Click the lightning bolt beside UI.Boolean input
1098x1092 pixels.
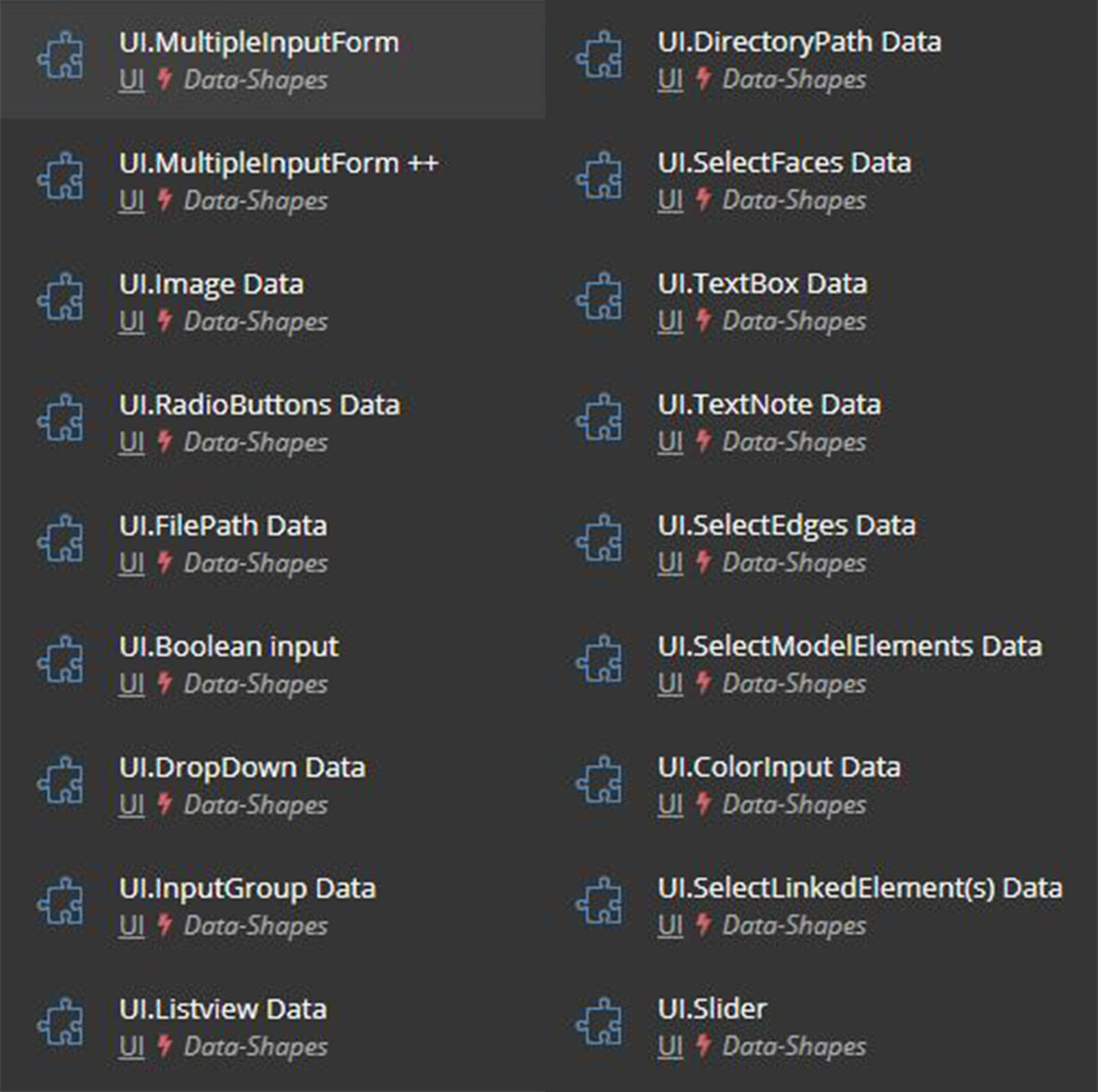165,684
